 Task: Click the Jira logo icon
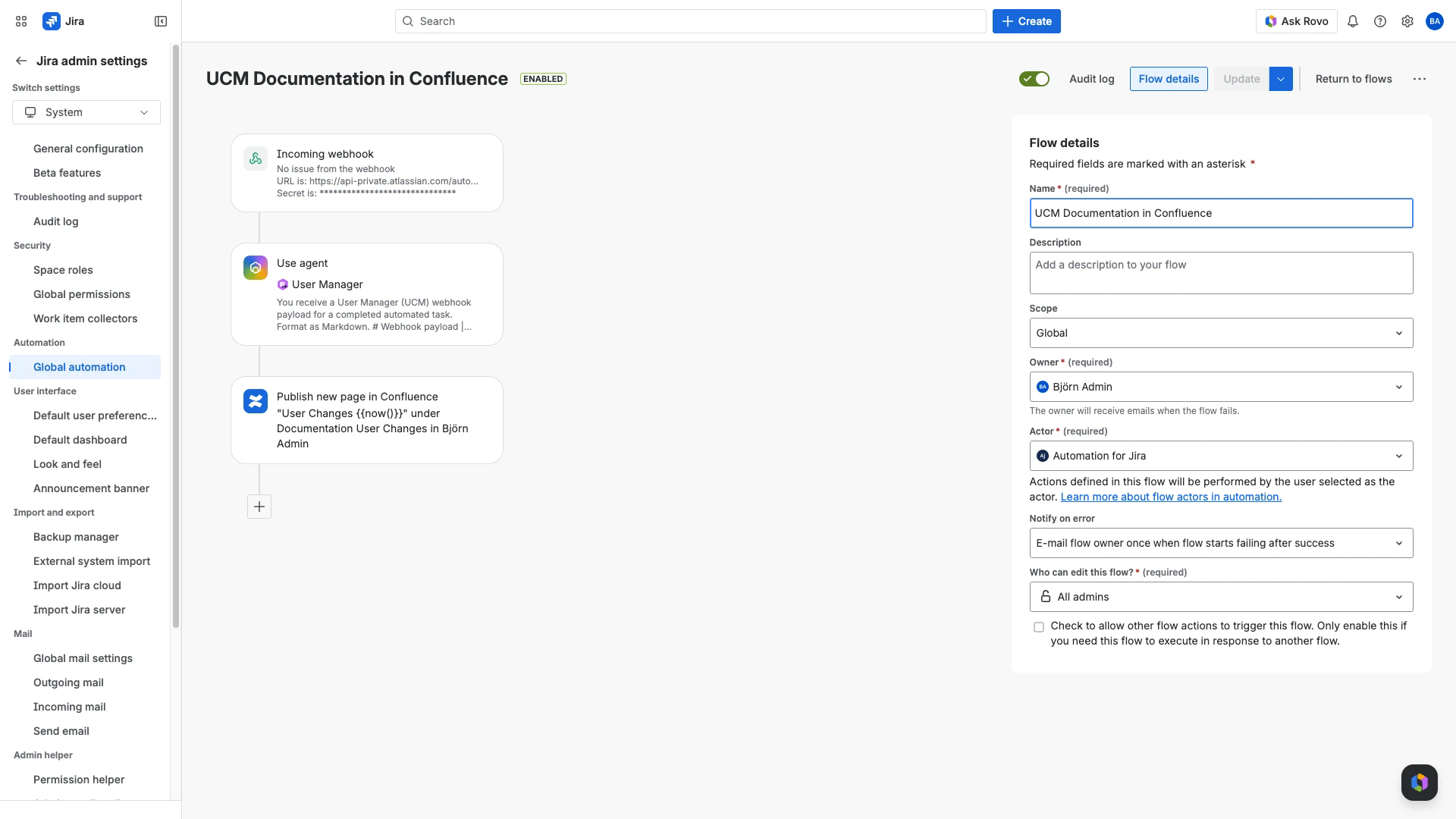point(52,21)
